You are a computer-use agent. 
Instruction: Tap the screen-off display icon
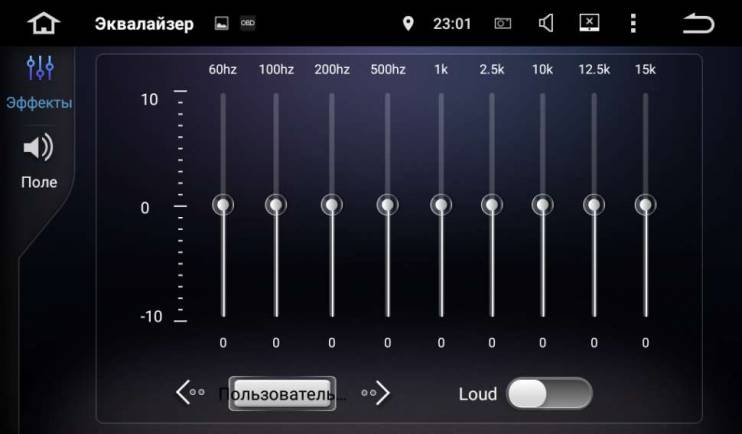pos(589,23)
